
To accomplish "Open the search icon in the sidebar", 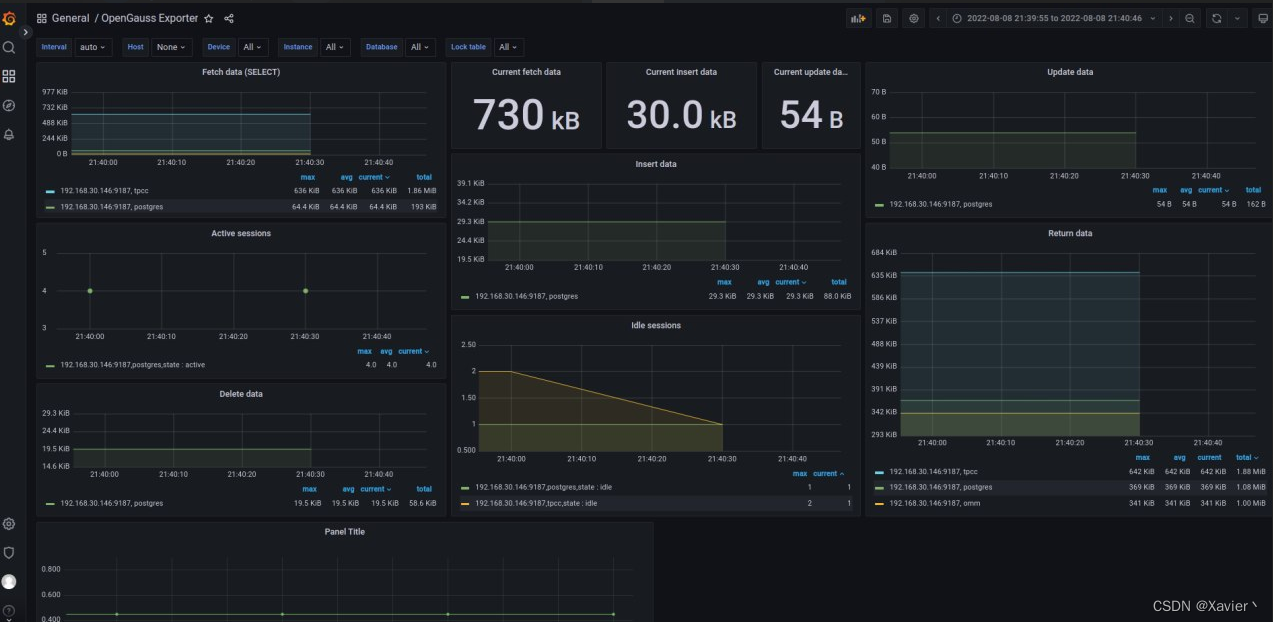I will [9, 47].
